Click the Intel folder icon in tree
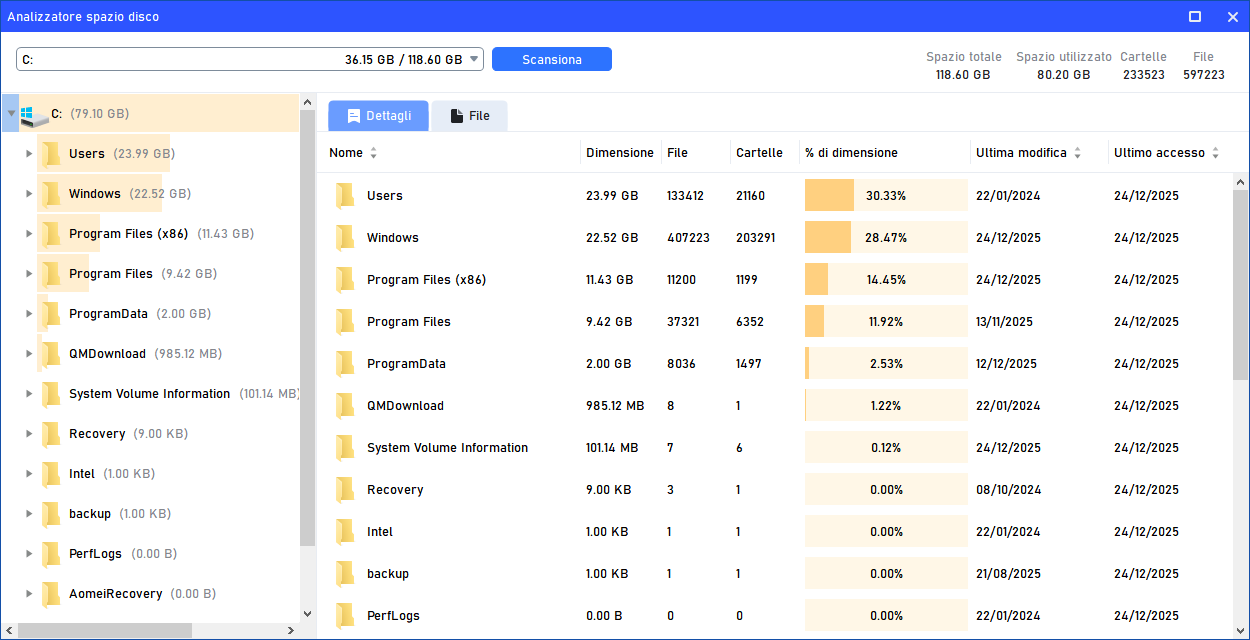This screenshot has height=640, width=1250. [51, 474]
